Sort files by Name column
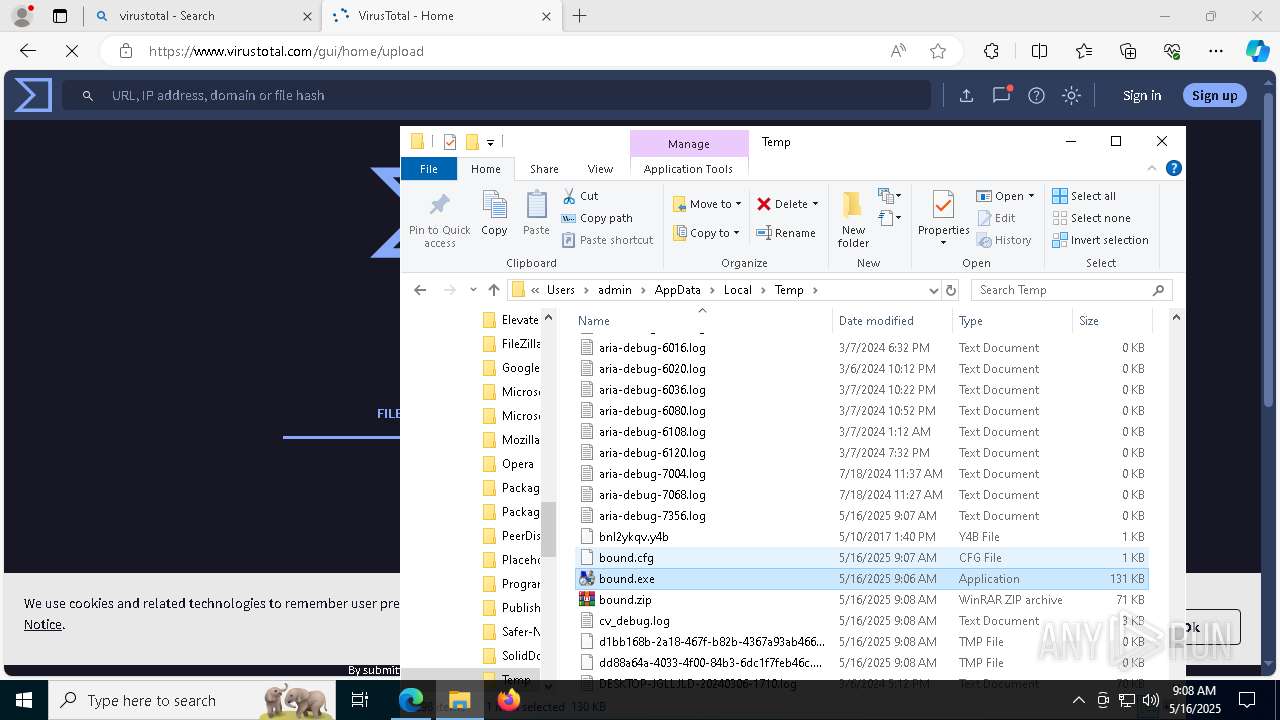1280x720 pixels. click(x=703, y=321)
